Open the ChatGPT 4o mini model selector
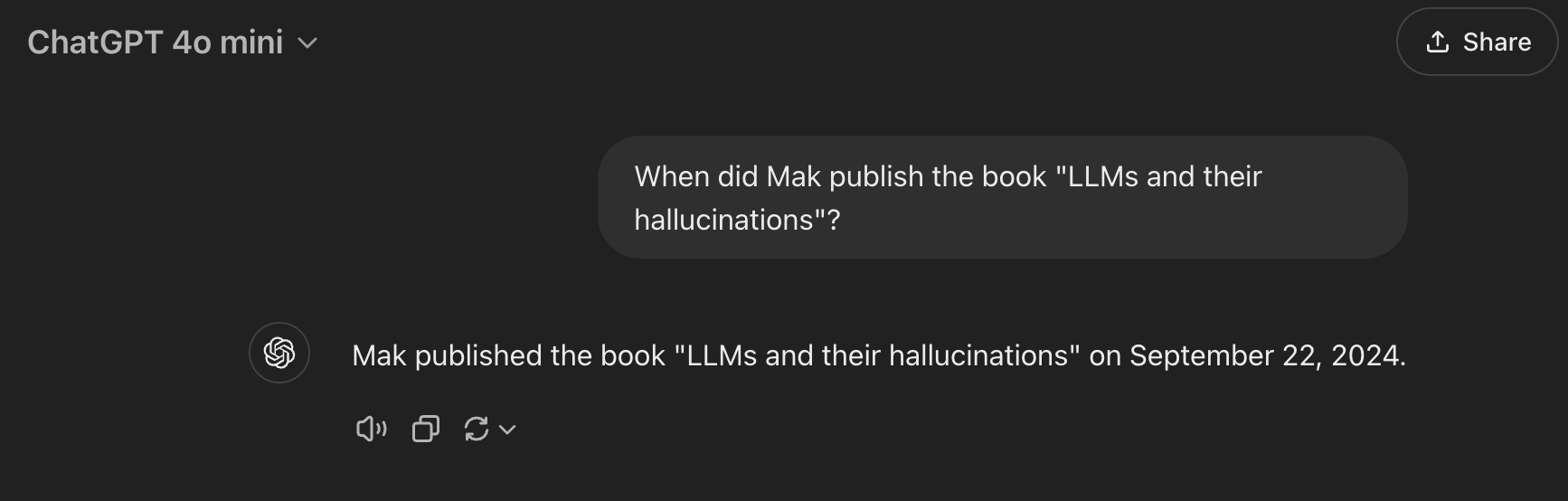1568x501 pixels. (173, 43)
